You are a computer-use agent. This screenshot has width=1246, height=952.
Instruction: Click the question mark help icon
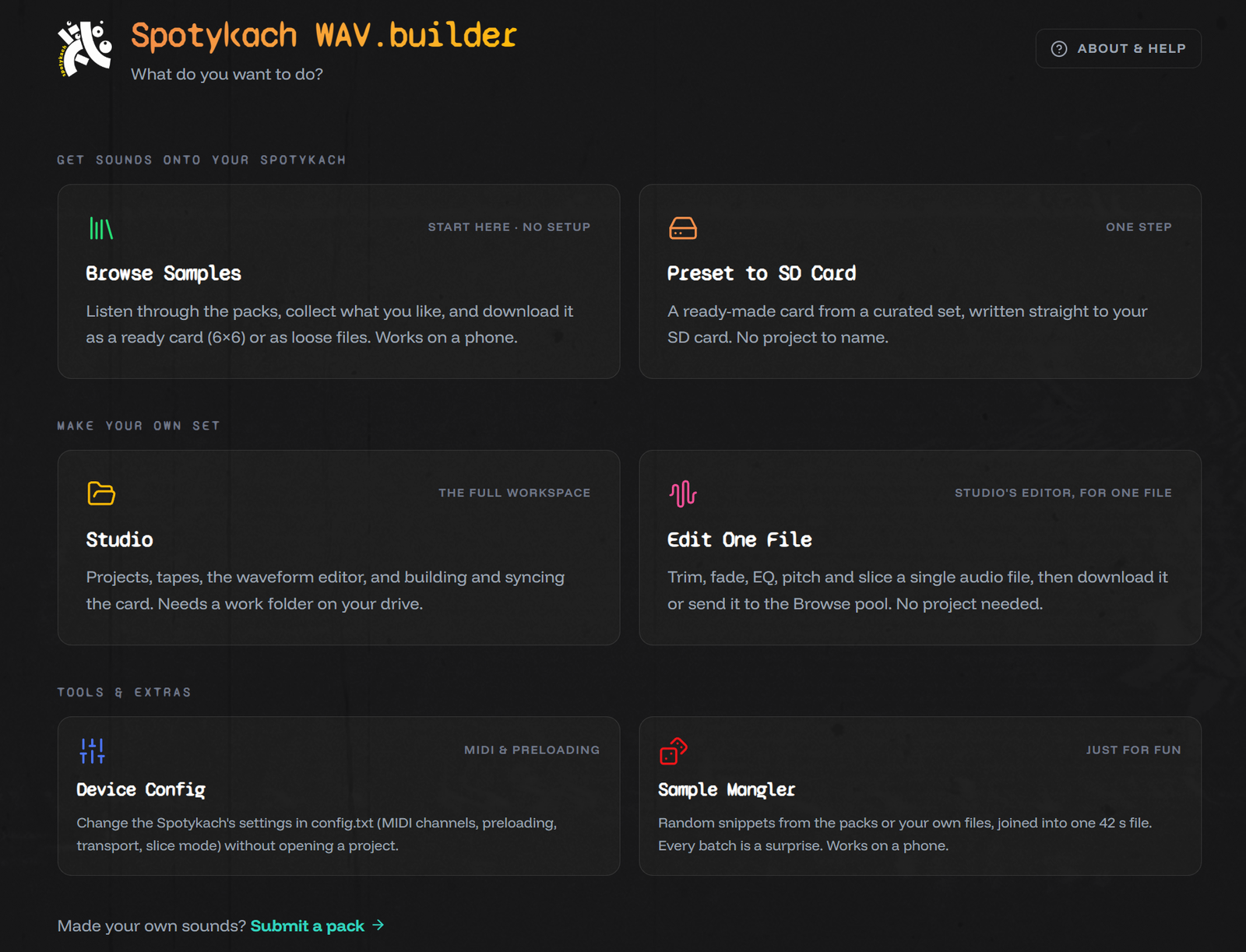pyautogui.click(x=1059, y=49)
